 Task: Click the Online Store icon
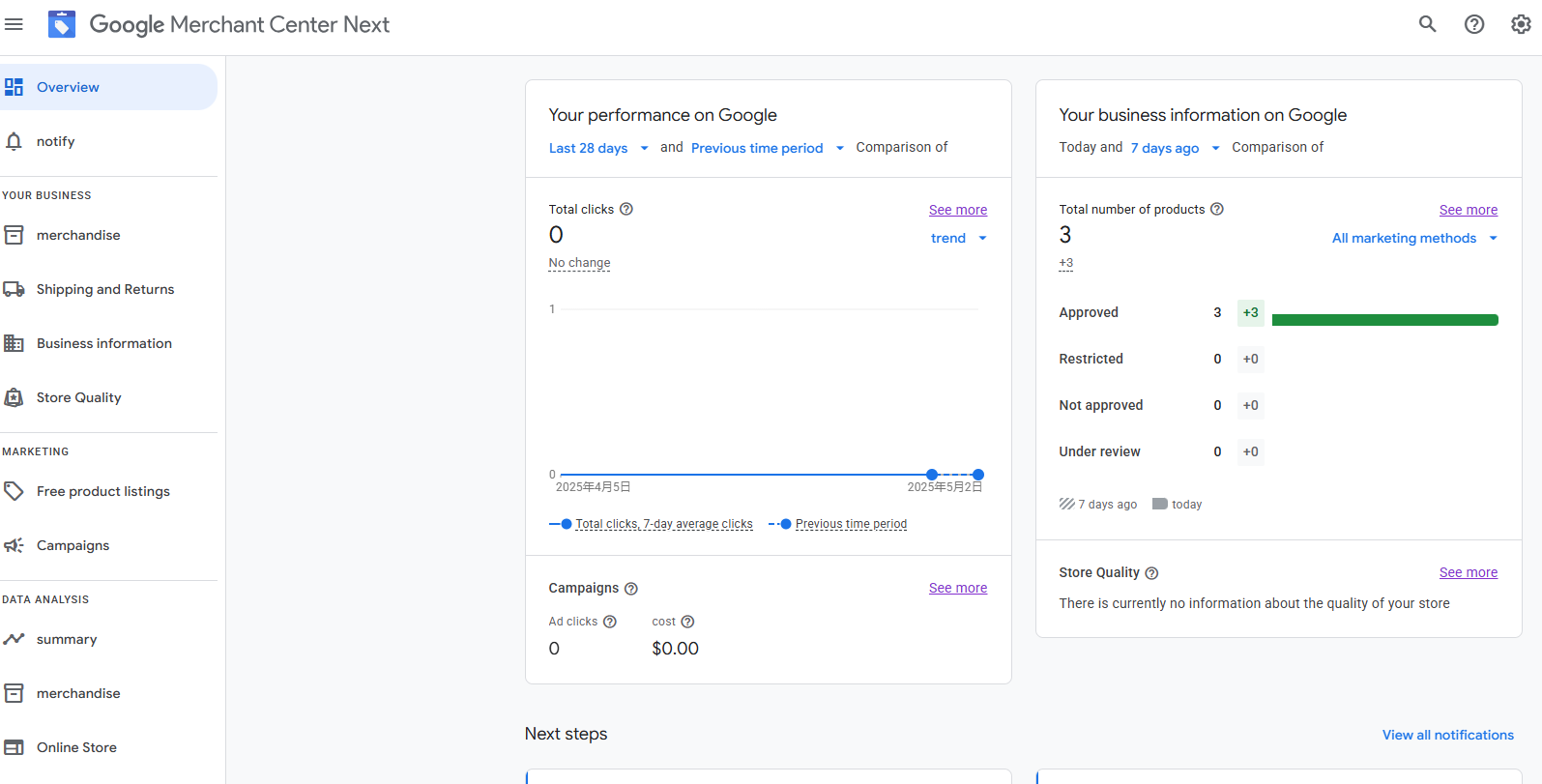(x=14, y=747)
